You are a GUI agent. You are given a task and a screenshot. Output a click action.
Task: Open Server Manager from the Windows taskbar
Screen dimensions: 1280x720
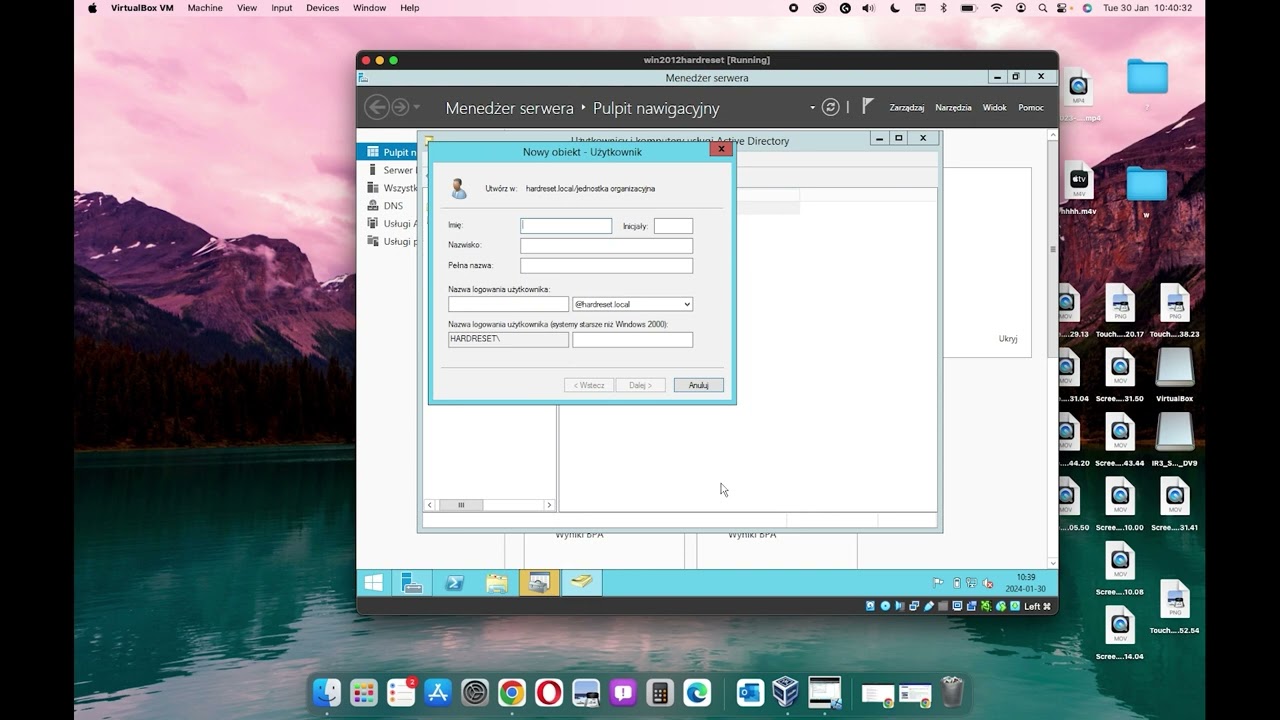[411, 583]
